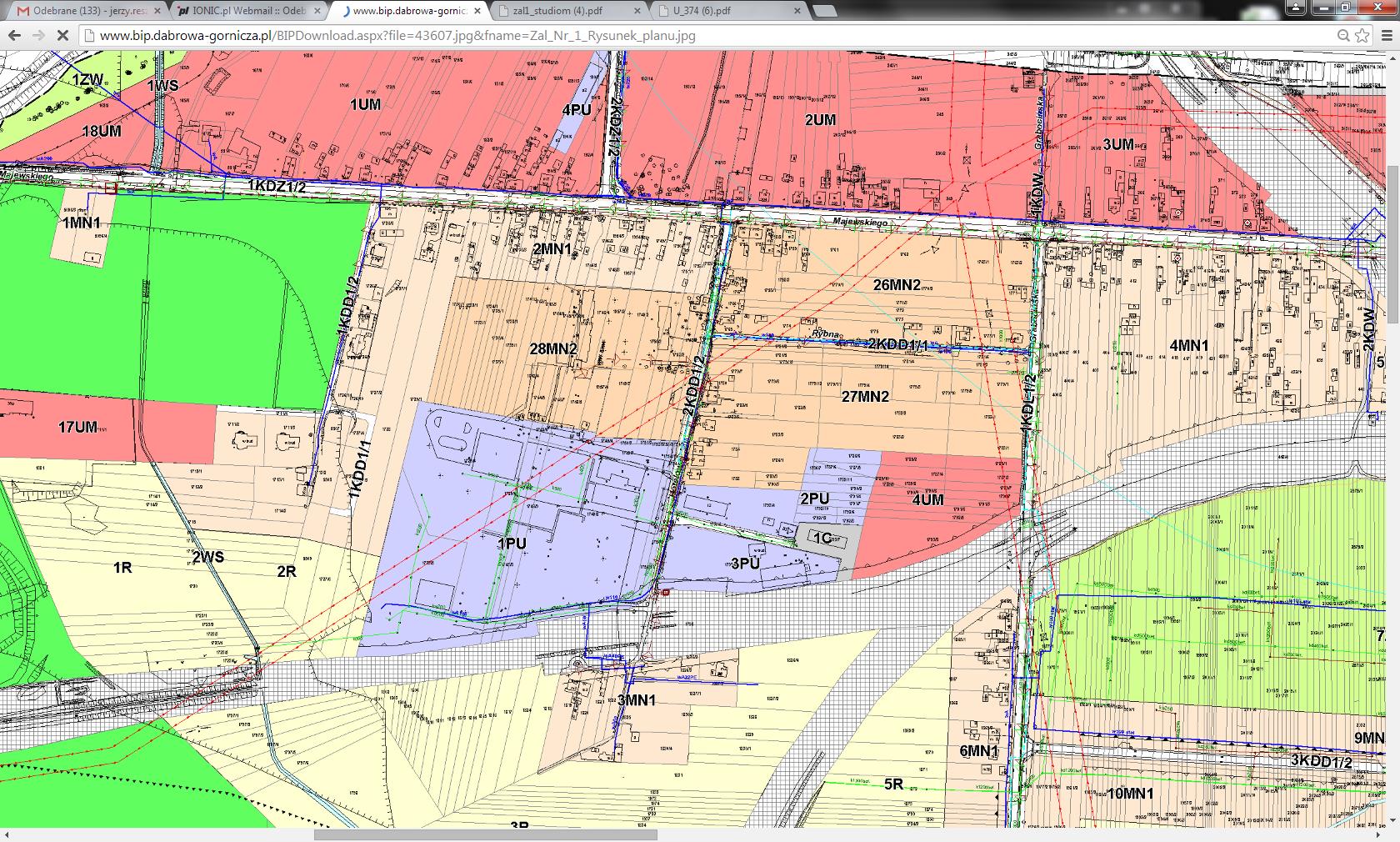
Task: Click the 2MN1 zone label
Action: 552,249
